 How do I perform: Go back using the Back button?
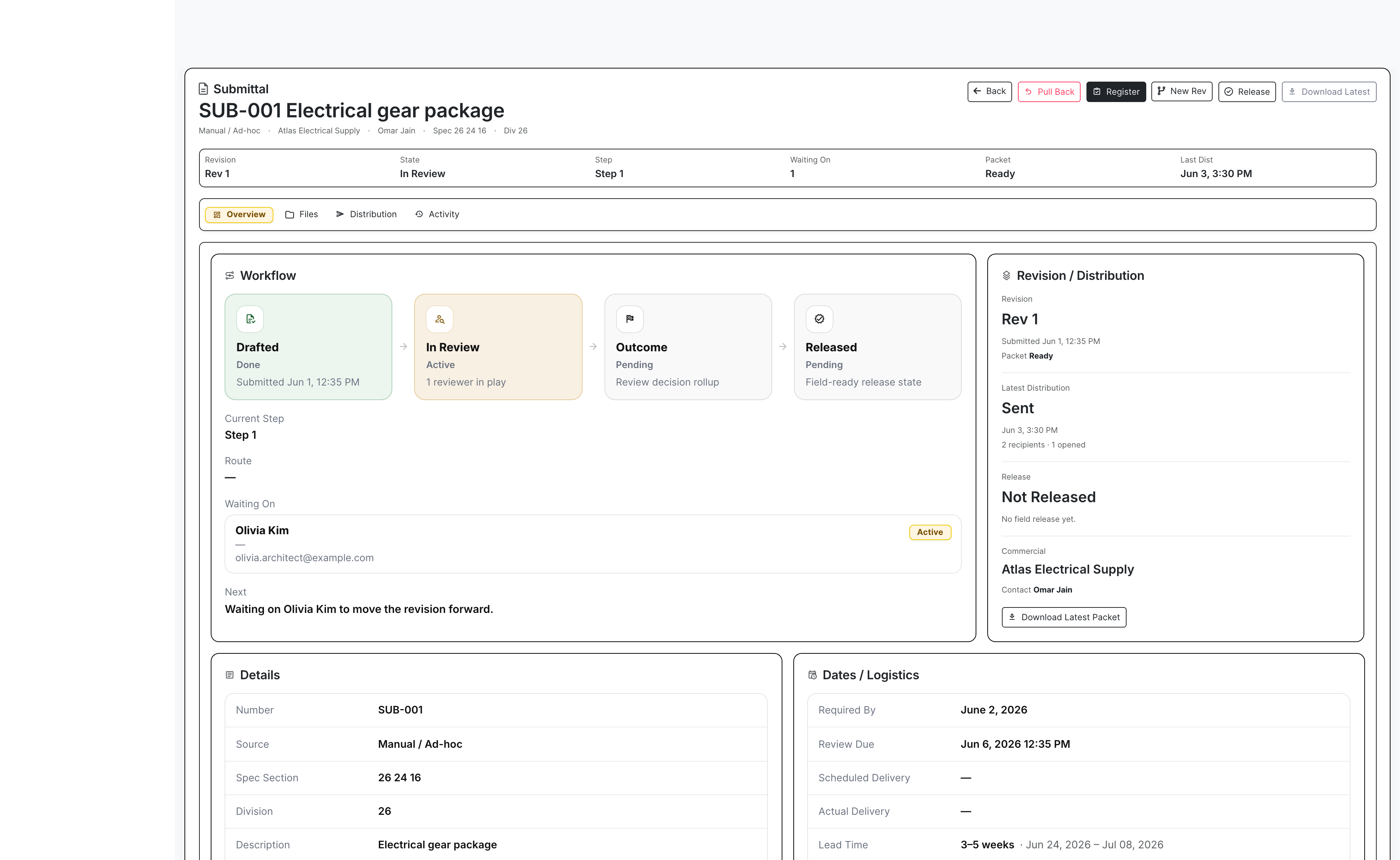click(x=989, y=91)
